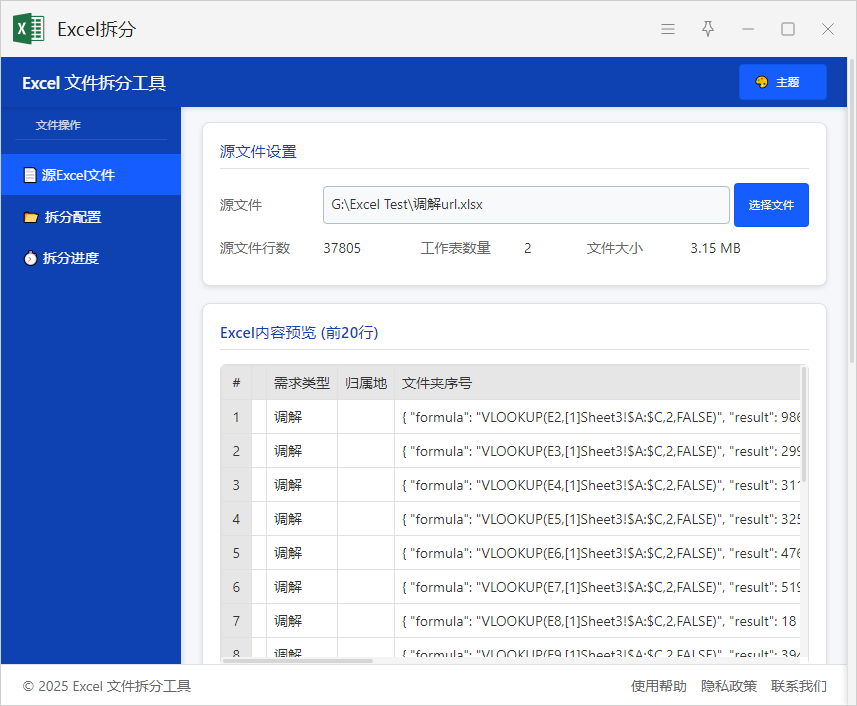This screenshot has height=706, width=857.
Task: Click 调解 cell in row 3
Action: click(x=302, y=485)
